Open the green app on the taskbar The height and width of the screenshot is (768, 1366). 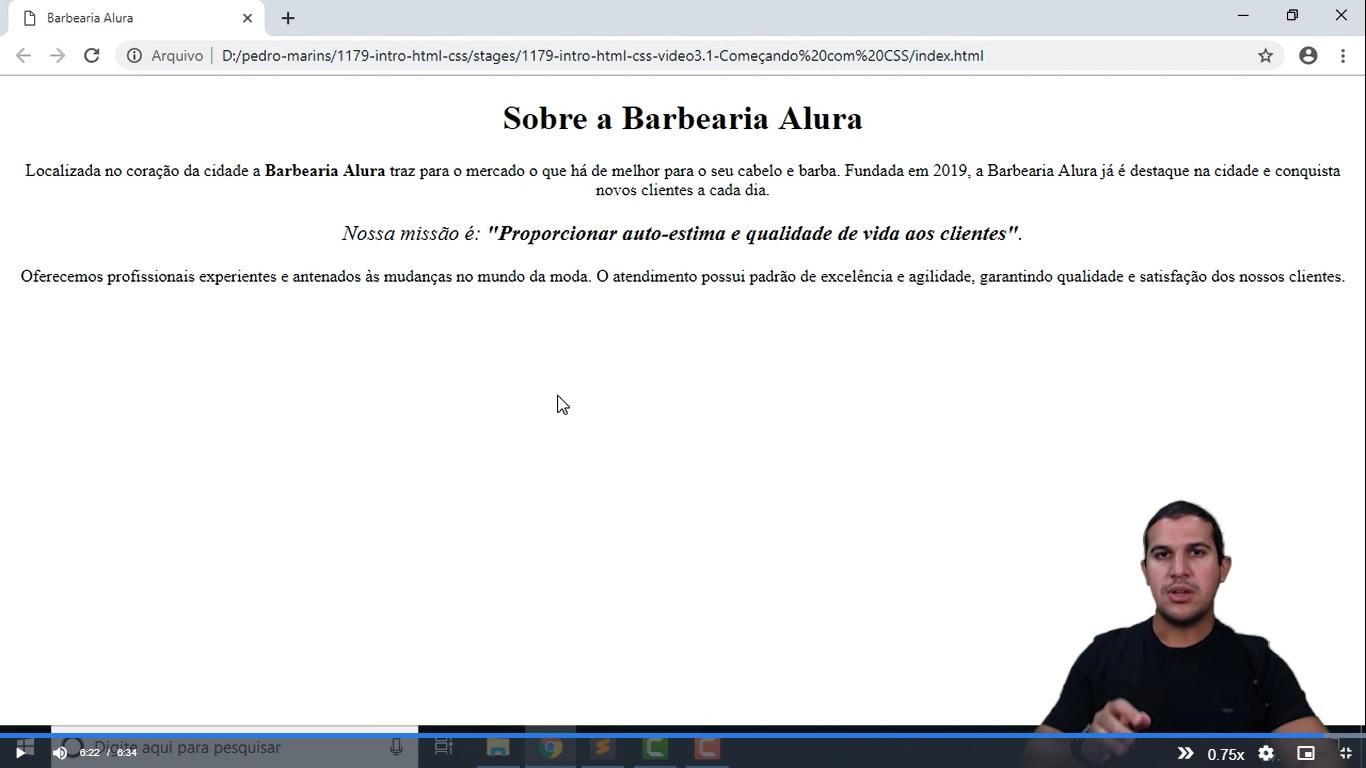[655, 747]
